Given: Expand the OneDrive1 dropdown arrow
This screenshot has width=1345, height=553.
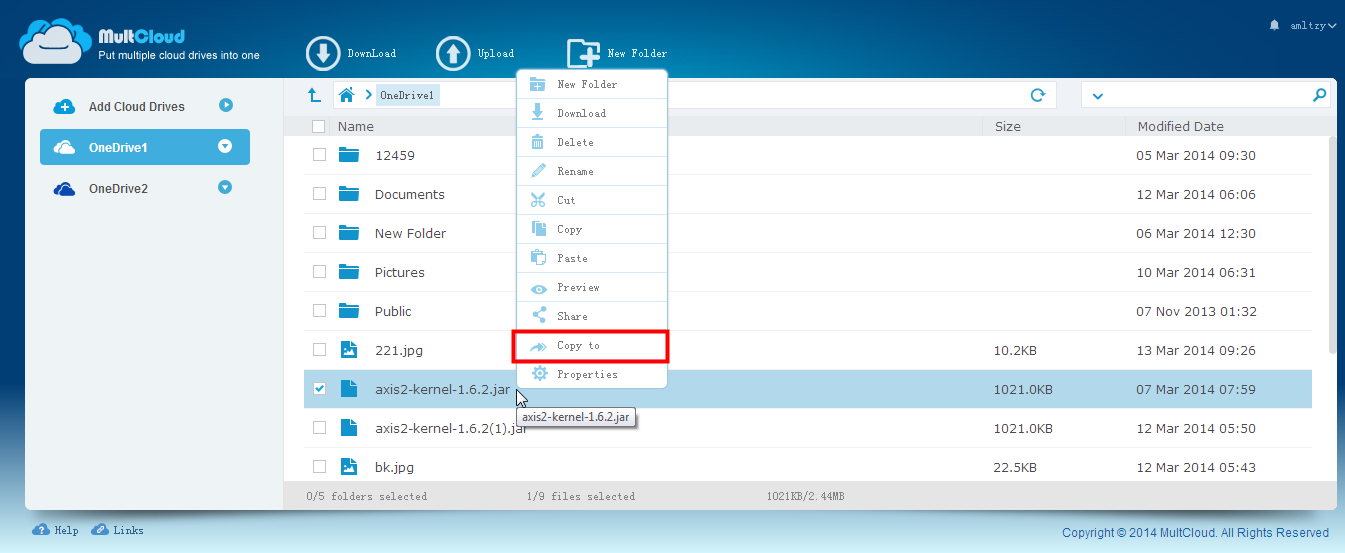Looking at the screenshot, I should (225, 146).
